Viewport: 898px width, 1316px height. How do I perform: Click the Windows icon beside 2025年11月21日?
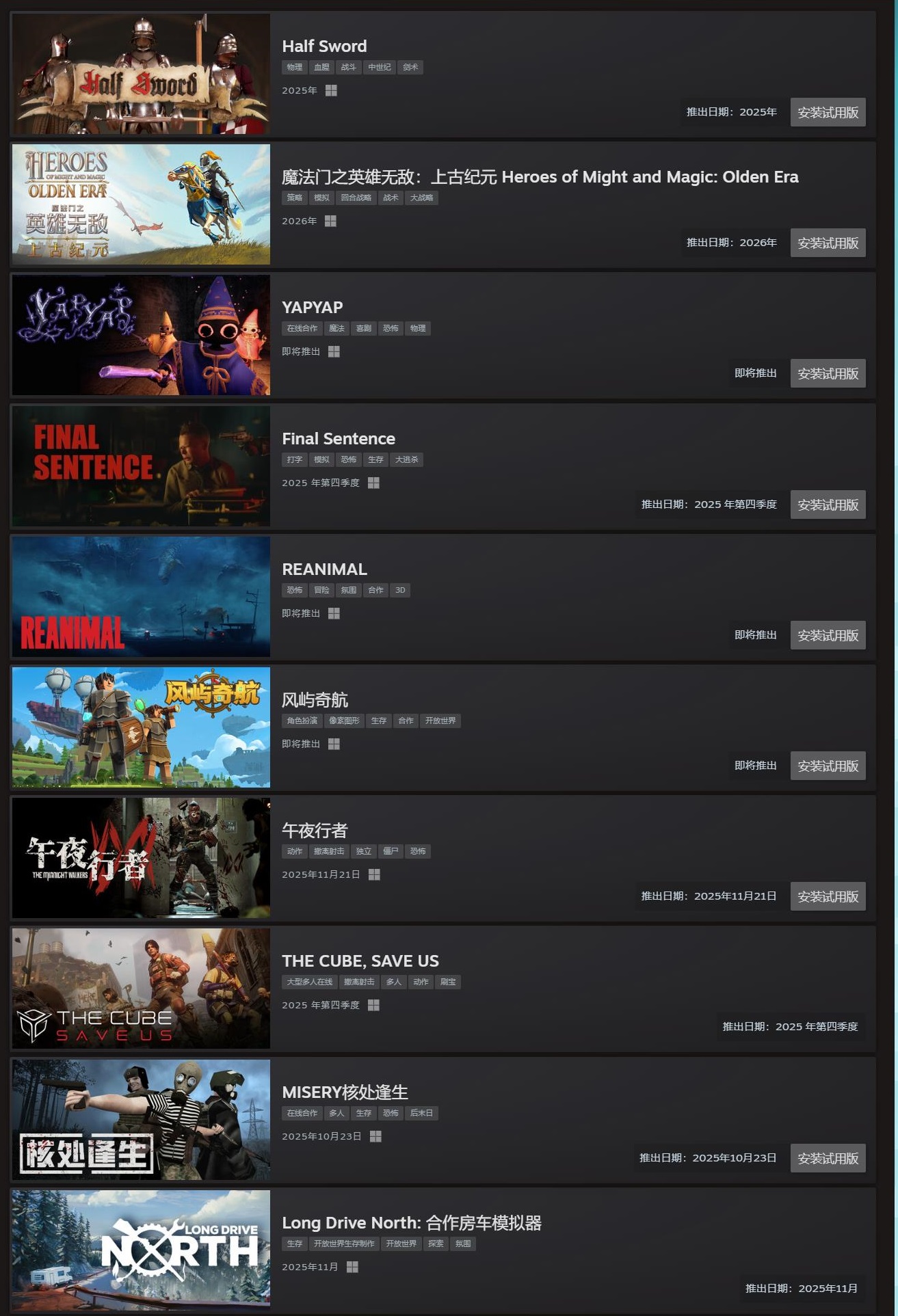click(374, 874)
